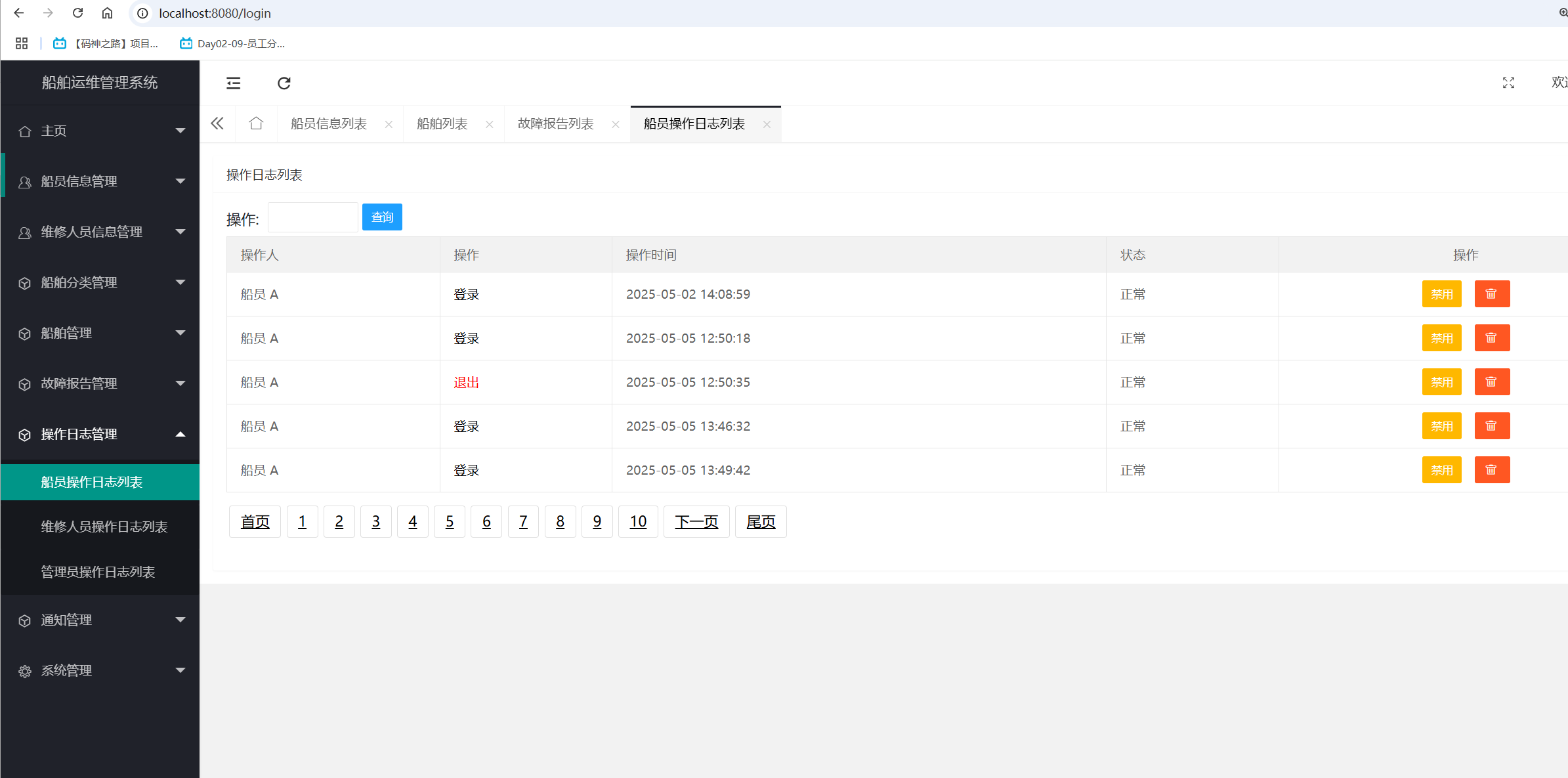
Task: Collapse the sidebar with the menu fold icon
Action: tap(233, 83)
